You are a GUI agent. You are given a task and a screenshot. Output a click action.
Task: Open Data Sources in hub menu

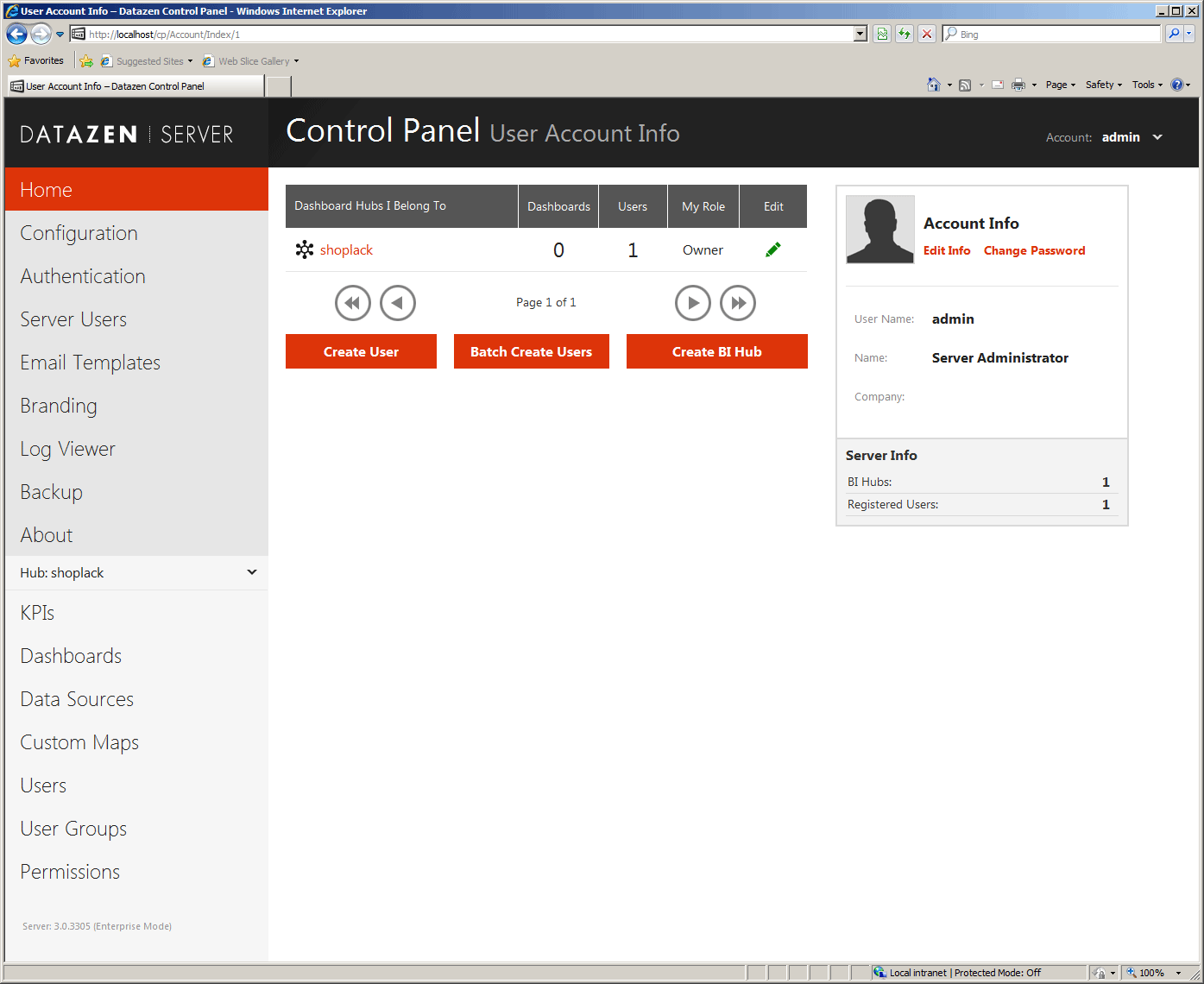coord(136,699)
